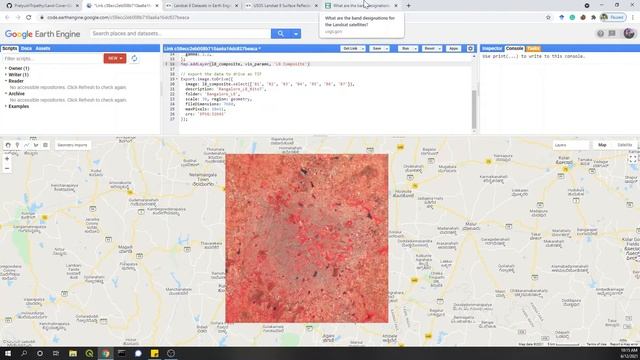Click the blue search magnifier button
Viewport: 640px width, 360px height.
[x=280, y=33]
